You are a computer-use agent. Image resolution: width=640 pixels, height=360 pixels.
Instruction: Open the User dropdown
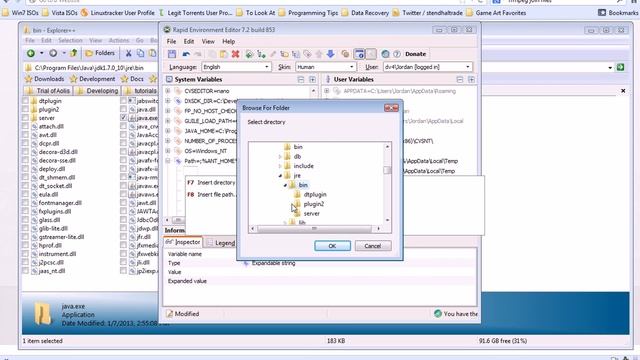(x=428, y=67)
